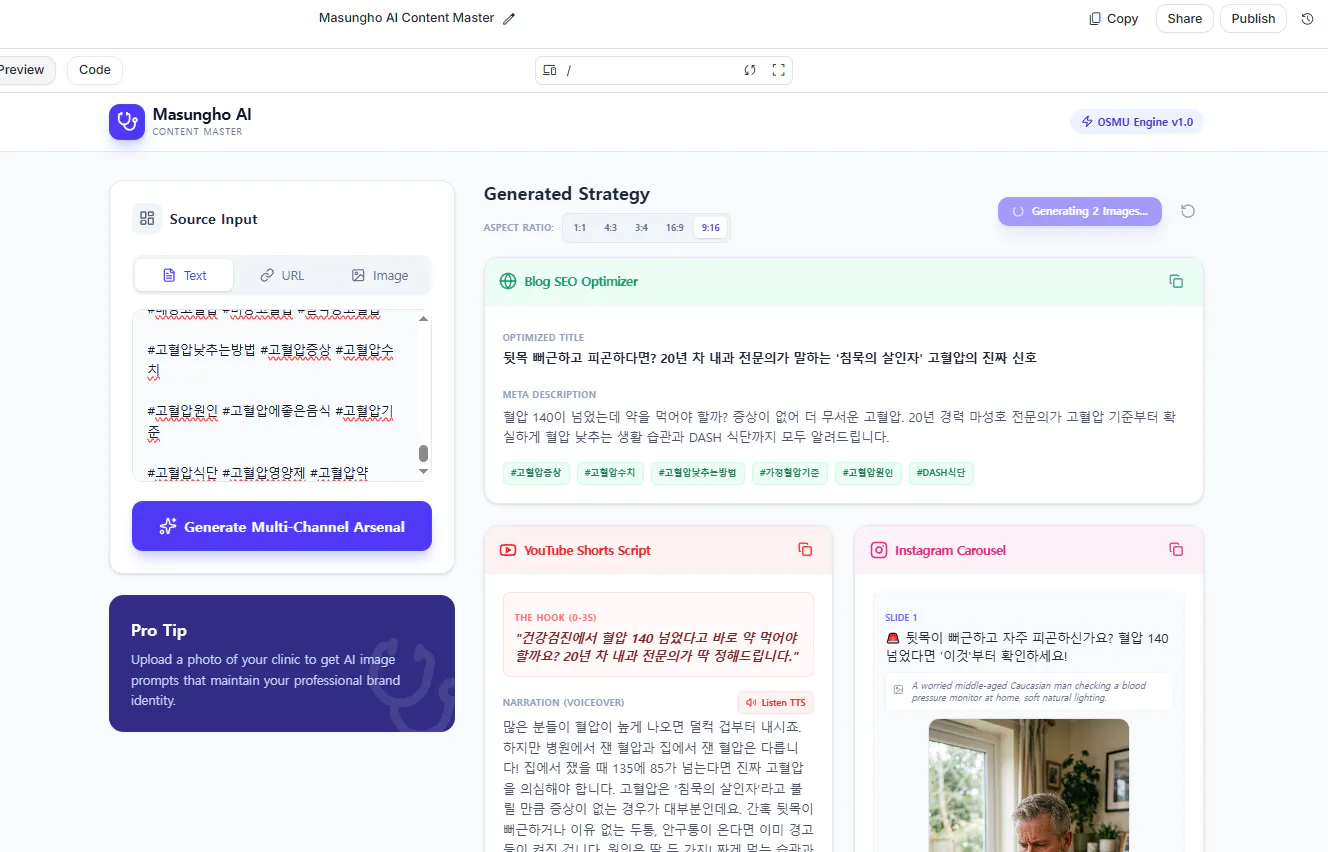
Task: Click the Slide 1 caption text
Action: [1027, 647]
